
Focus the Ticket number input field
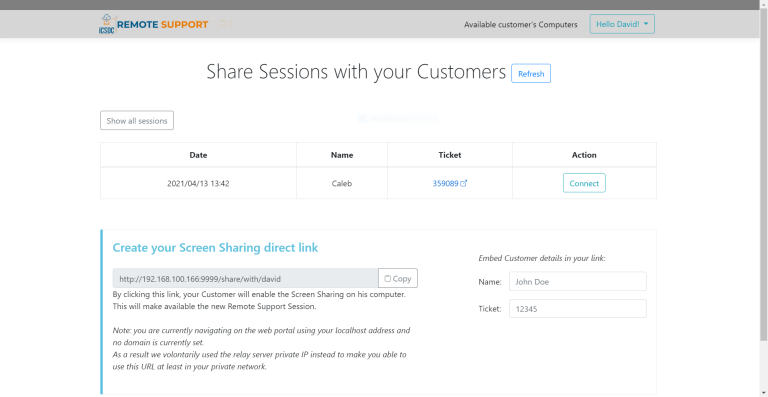coord(577,309)
